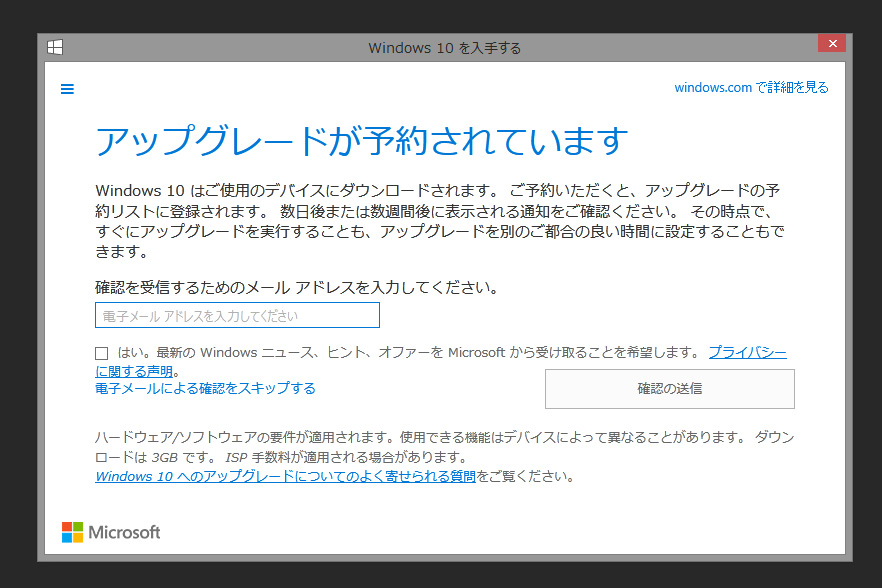
Task: Click 電子メールによる確認をスキップする link
Action: [x=205, y=388]
